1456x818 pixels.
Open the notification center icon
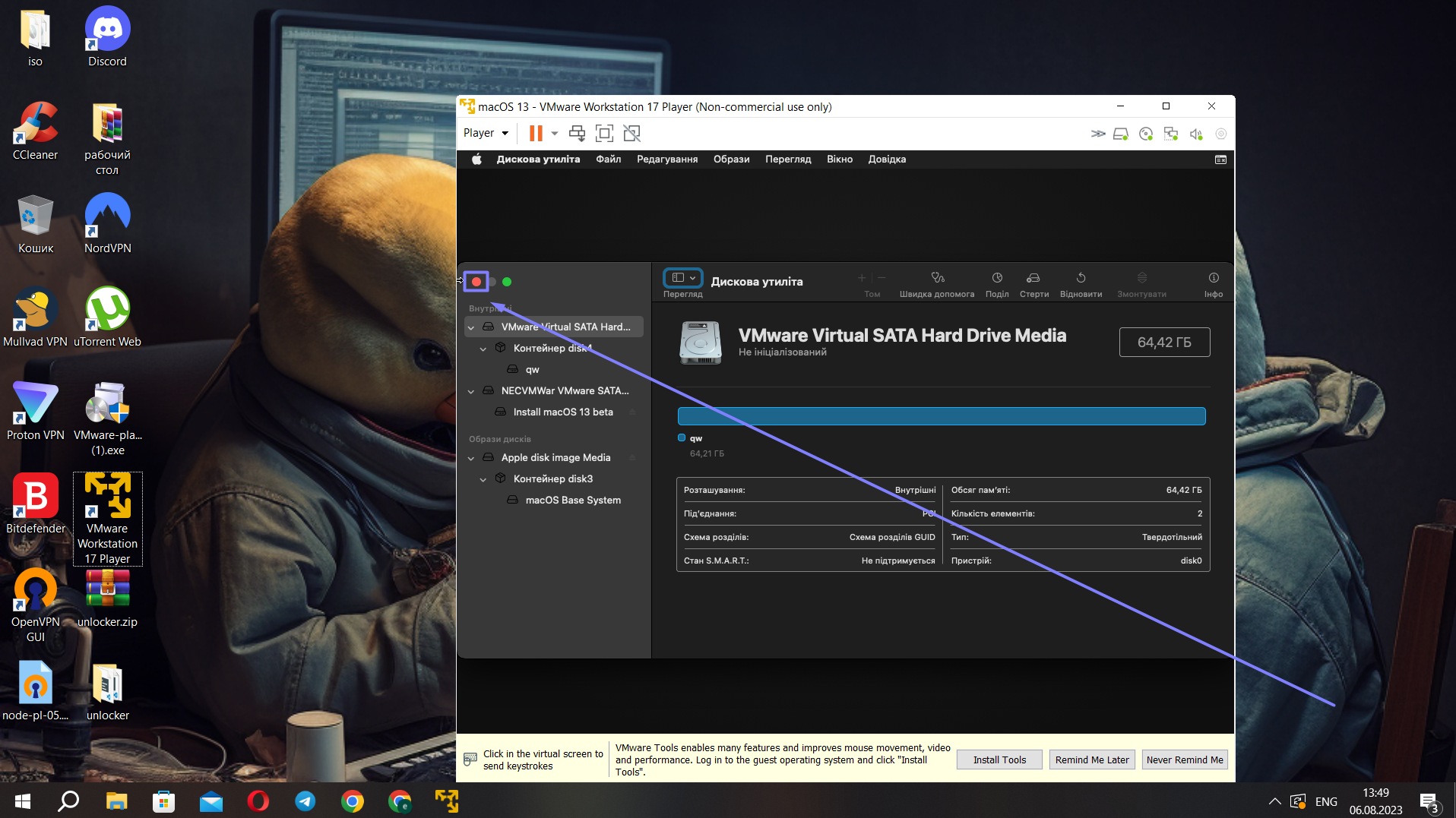coord(1429,802)
